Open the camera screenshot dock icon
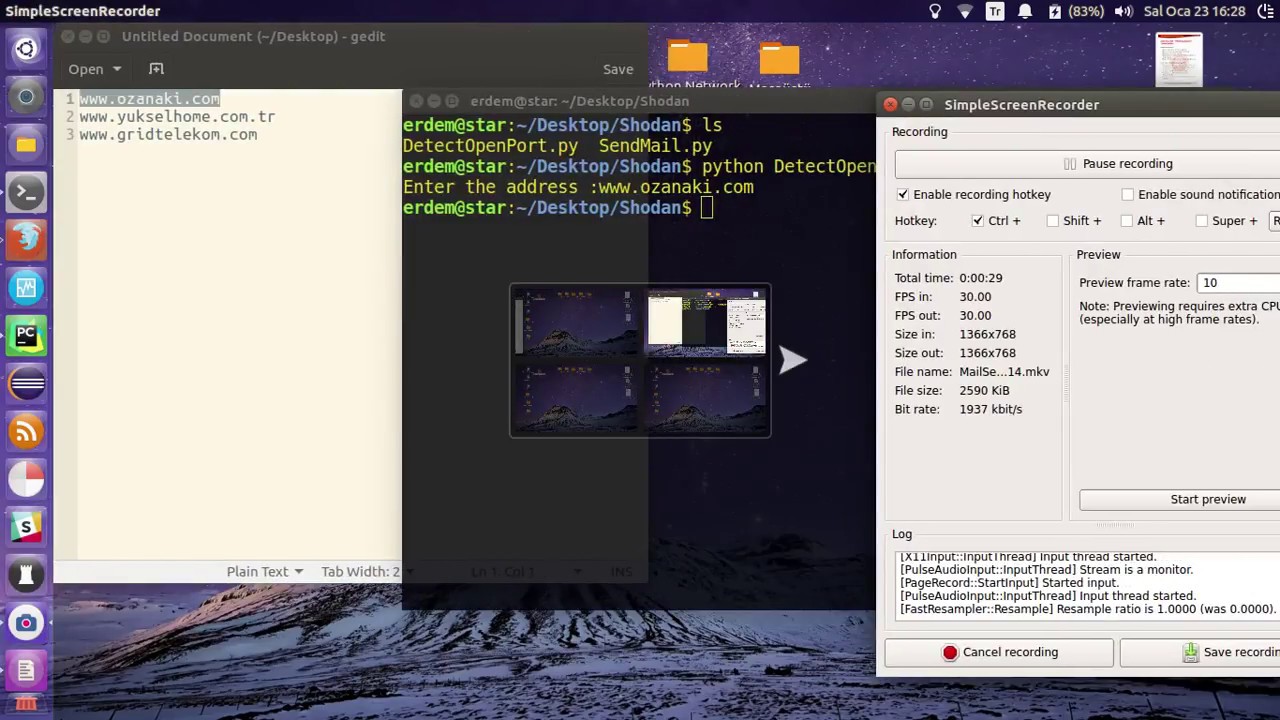The height and width of the screenshot is (720, 1280). pos(26,623)
